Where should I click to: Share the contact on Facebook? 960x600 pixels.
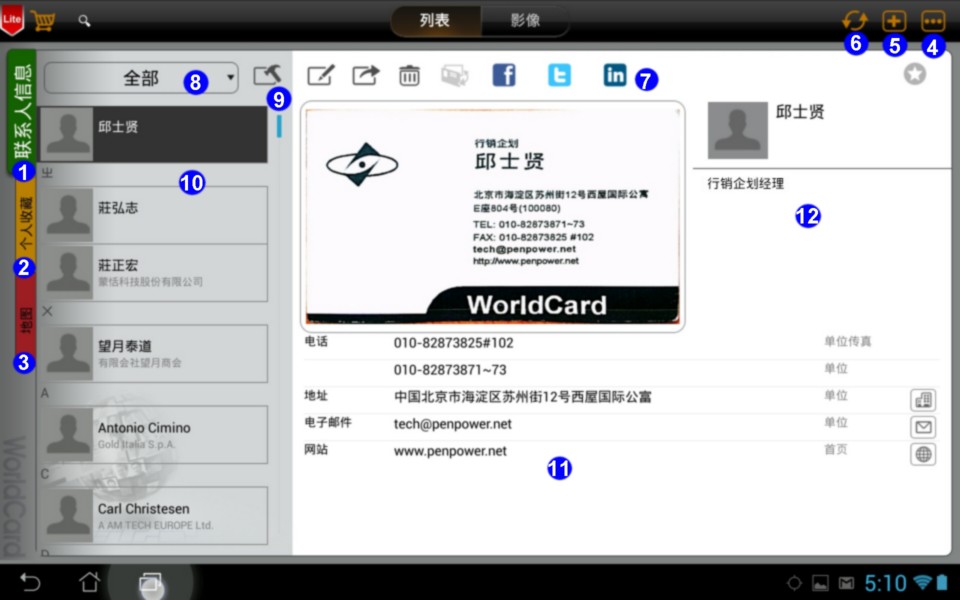(x=504, y=75)
